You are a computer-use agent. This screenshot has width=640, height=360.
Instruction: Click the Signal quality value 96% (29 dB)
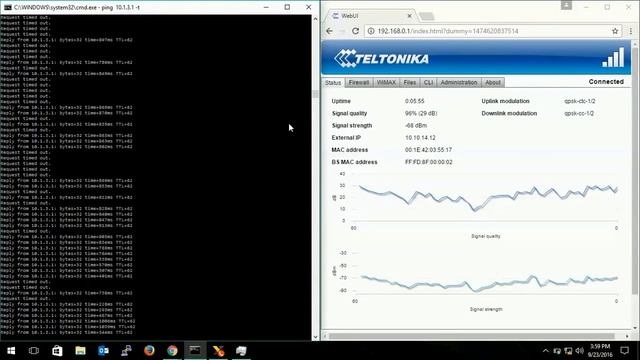[x=421, y=113]
